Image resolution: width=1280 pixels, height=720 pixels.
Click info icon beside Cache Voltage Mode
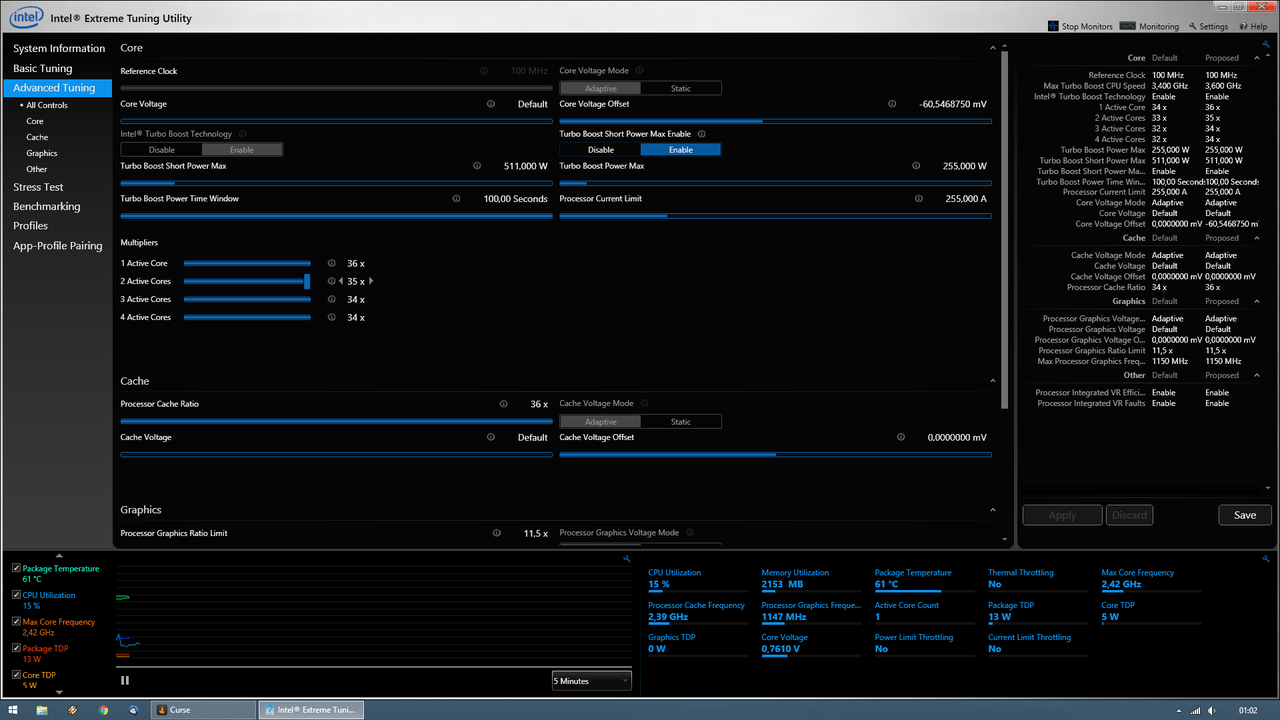(645, 404)
